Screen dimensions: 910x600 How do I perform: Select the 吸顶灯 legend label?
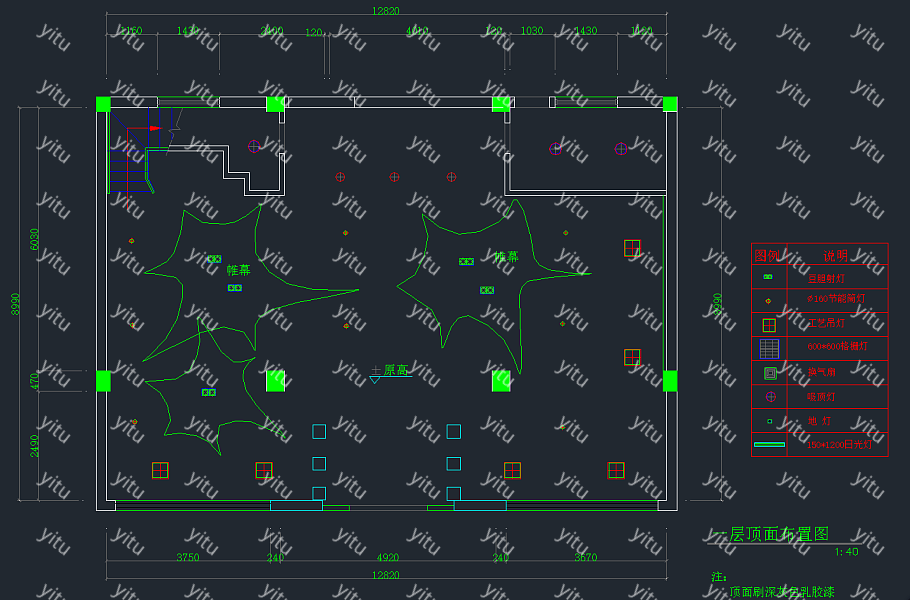(x=821, y=397)
